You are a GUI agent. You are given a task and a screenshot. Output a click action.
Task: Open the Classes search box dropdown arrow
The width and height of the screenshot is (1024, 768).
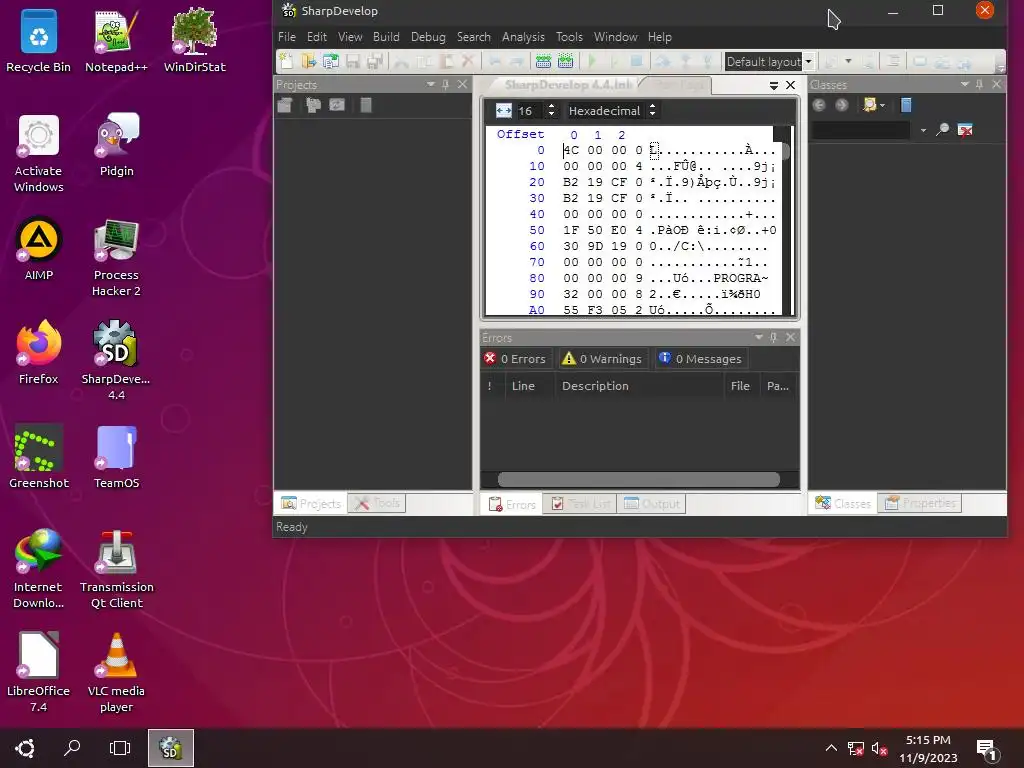(923, 130)
